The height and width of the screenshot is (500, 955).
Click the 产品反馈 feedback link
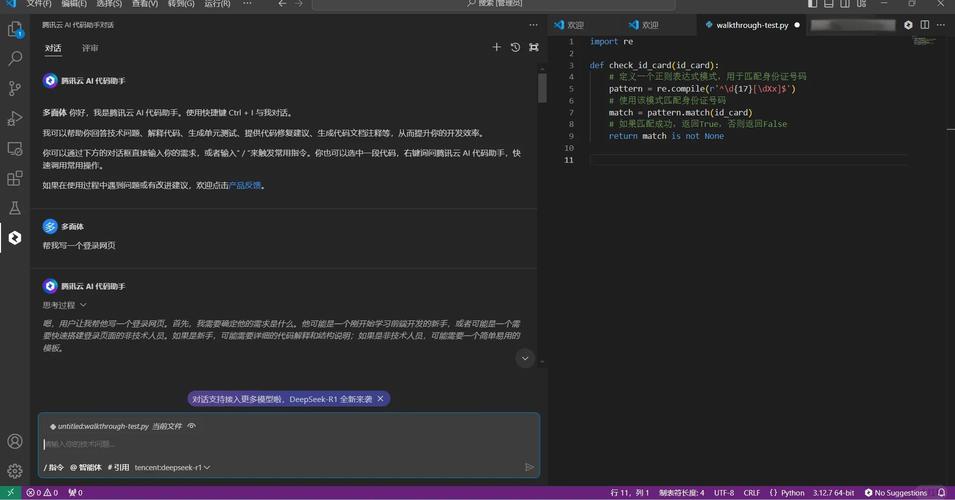pos(245,185)
